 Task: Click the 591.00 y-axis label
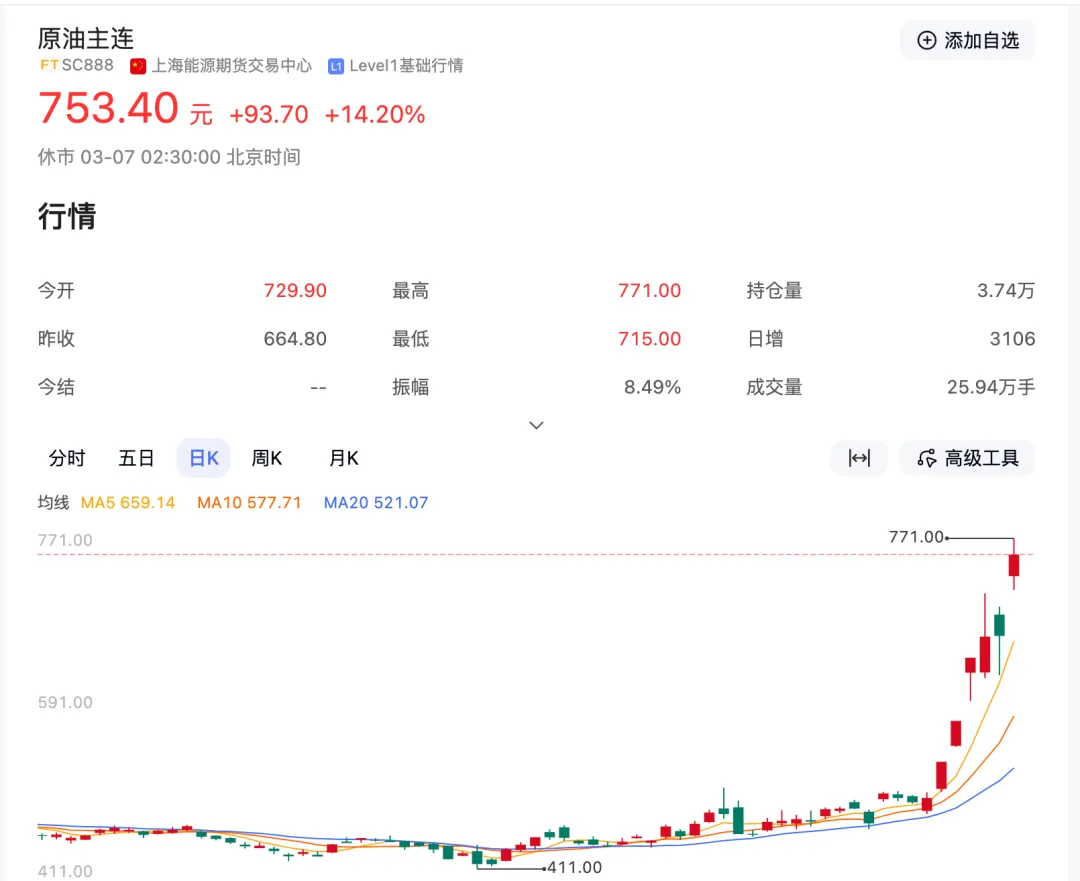pyautogui.click(x=65, y=703)
